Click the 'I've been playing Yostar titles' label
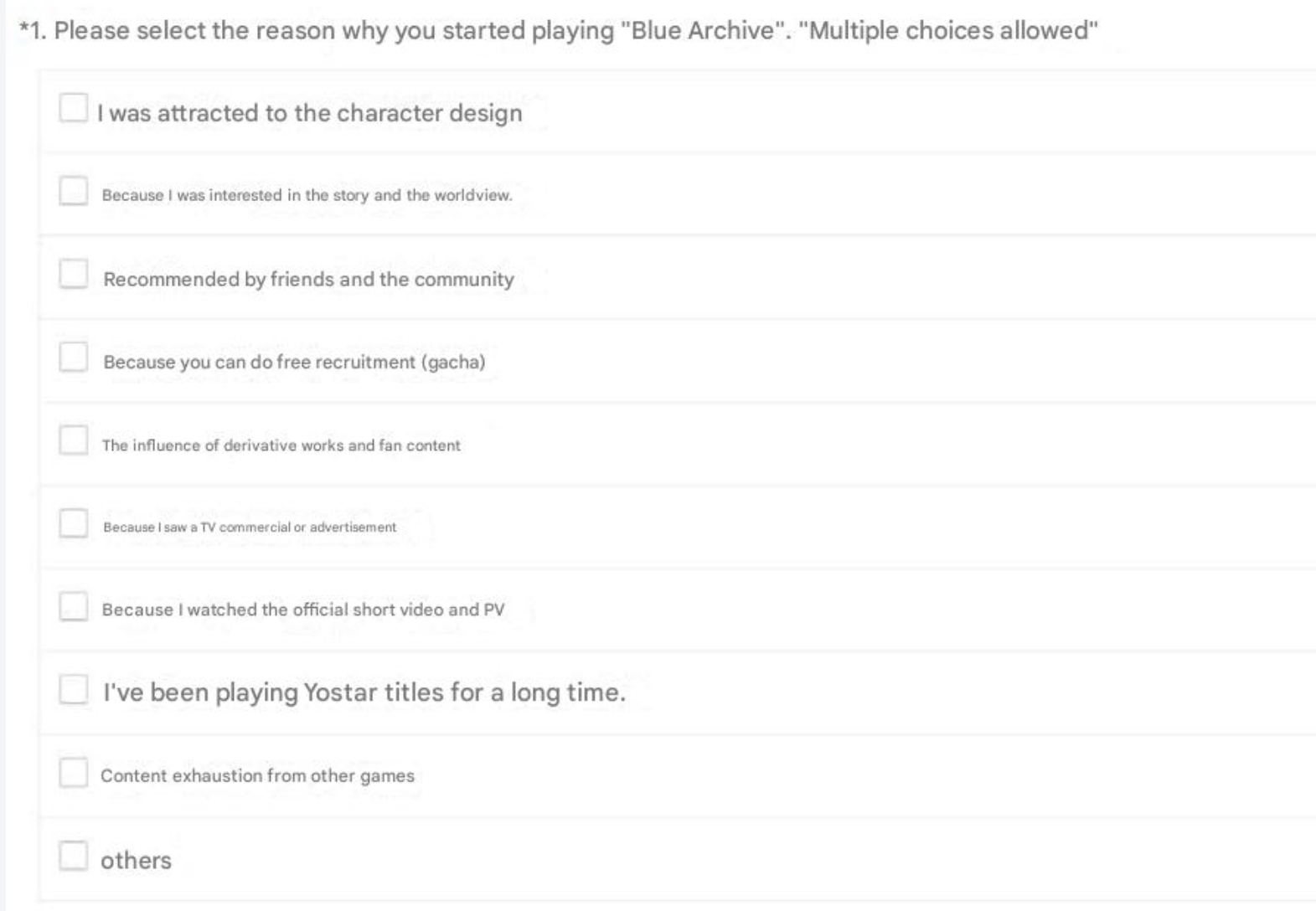Image resolution: width=1316 pixels, height=911 pixels. pos(364,692)
